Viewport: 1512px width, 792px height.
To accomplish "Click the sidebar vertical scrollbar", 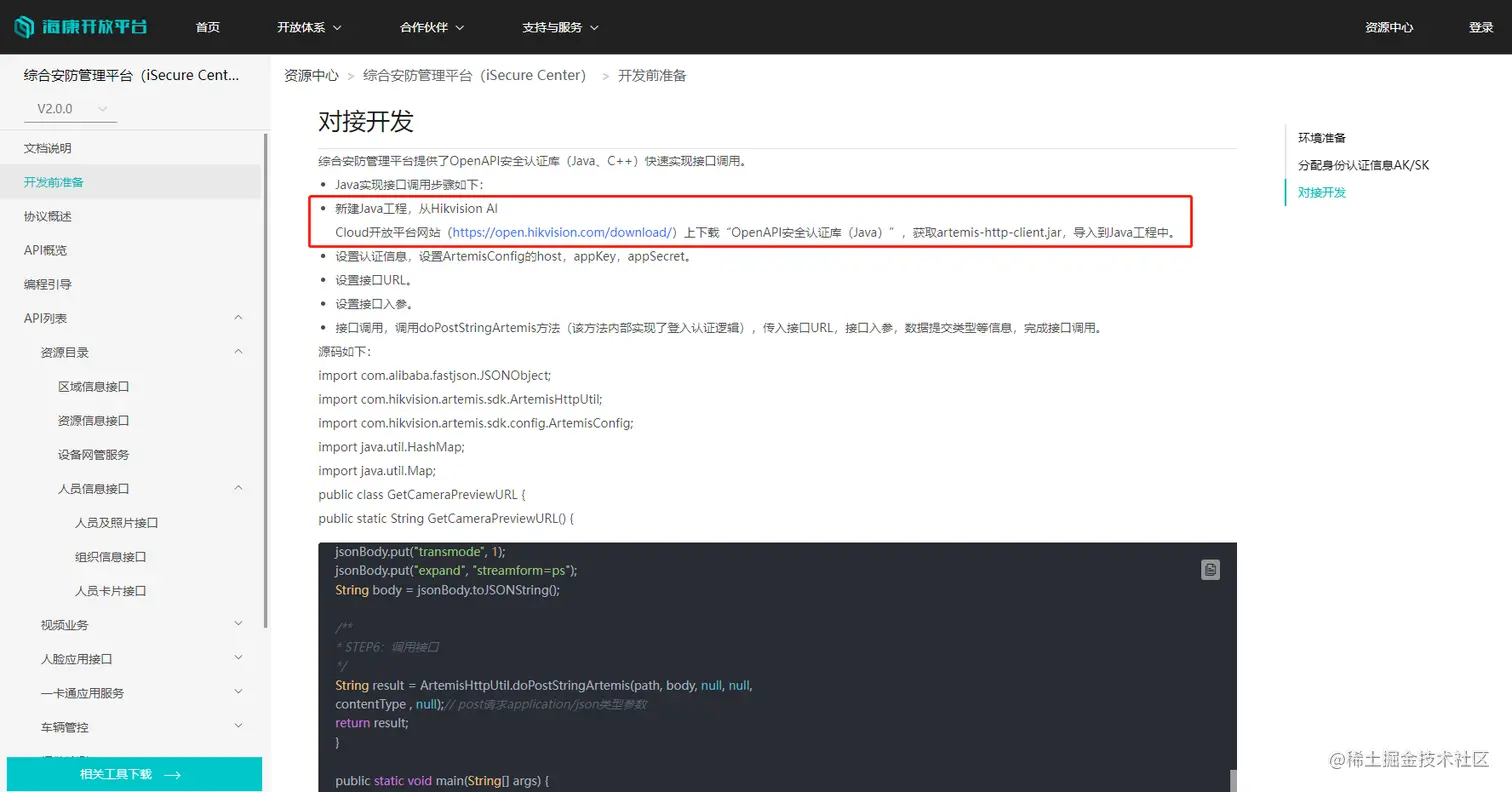I will click(265, 380).
